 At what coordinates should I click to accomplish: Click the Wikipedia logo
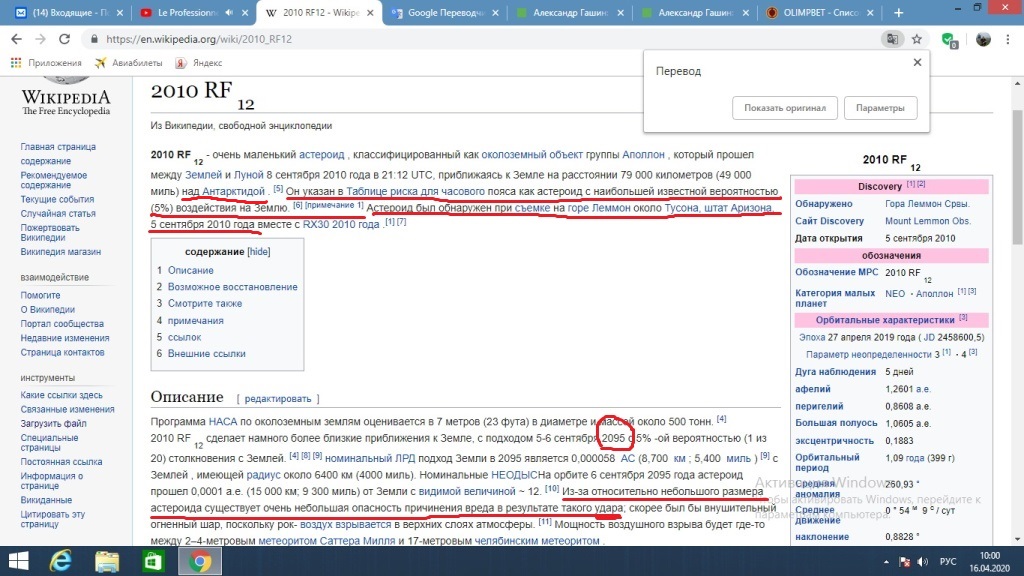click(66, 97)
